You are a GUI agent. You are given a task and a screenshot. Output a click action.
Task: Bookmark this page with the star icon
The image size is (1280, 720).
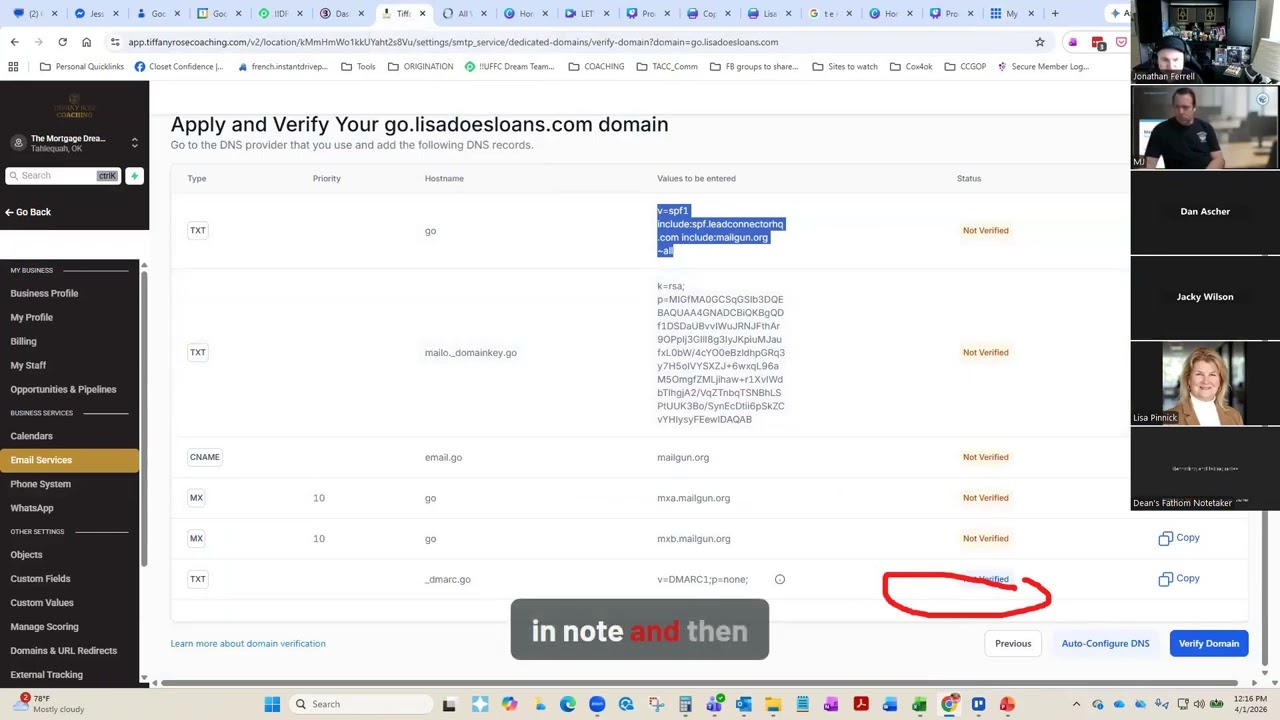pyautogui.click(x=1040, y=42)
